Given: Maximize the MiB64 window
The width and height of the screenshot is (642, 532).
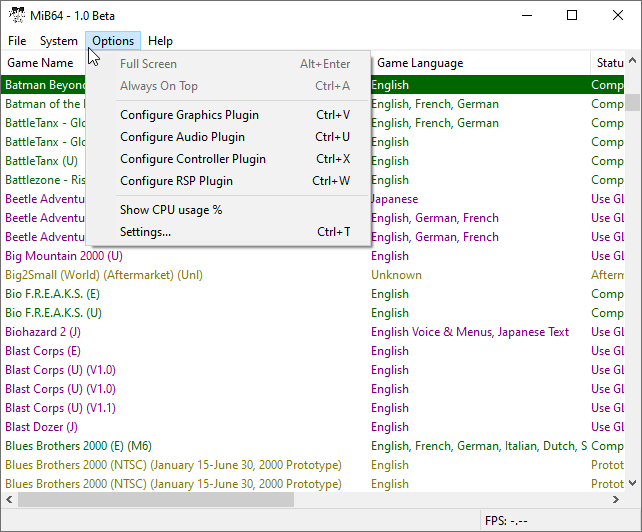Looking at the screenshot, I should (x=572, y=15).
